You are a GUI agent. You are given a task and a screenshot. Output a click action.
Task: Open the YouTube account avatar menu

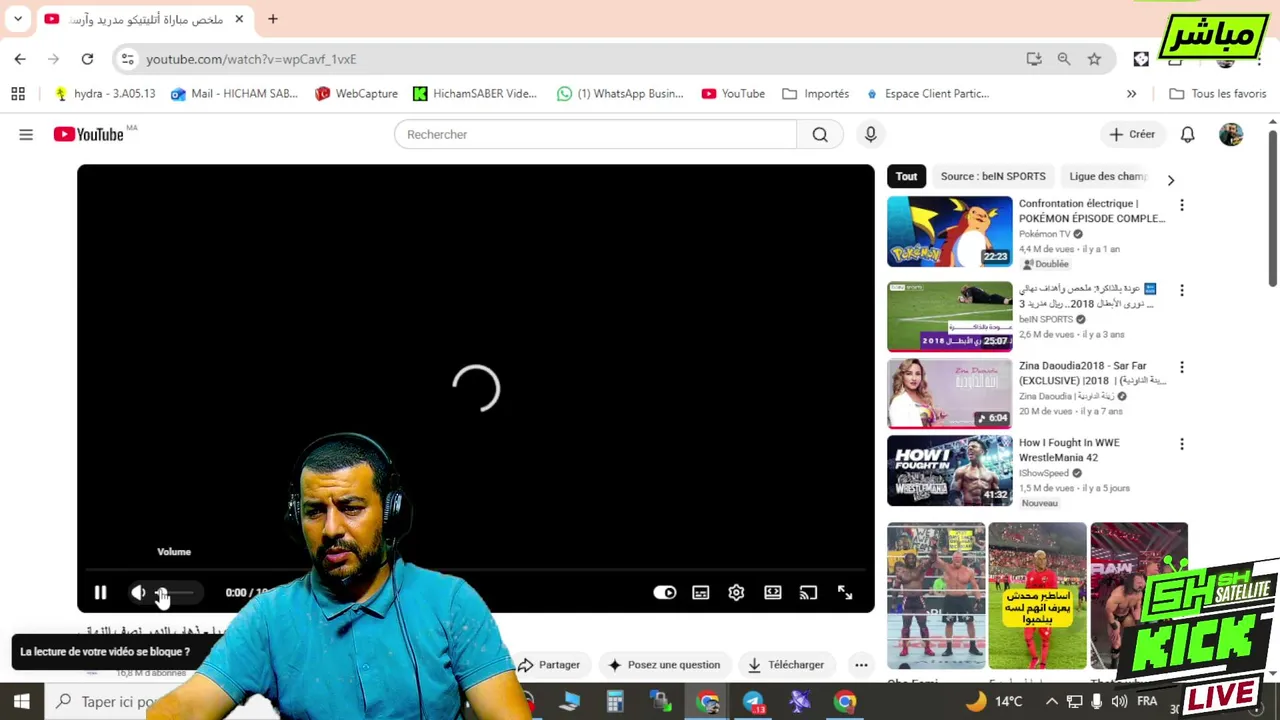point(1231,134)
